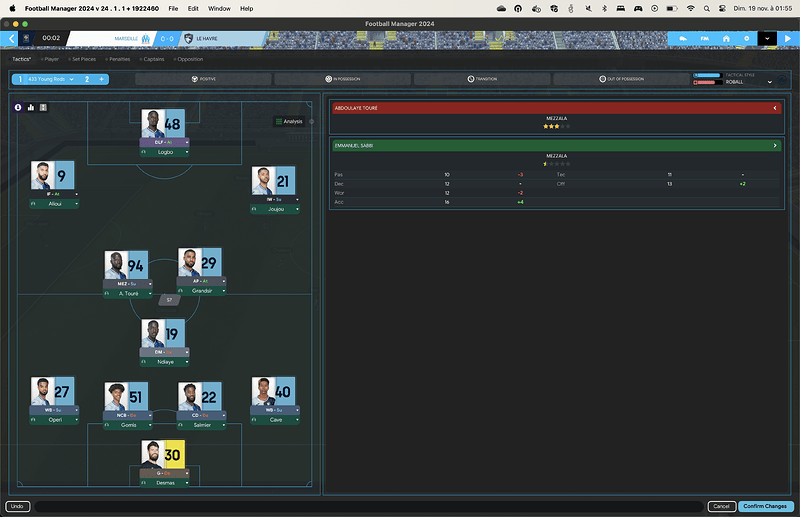Viewport: 800px width, 517px height.
Task: Click the instruction icon left of Joujou
Action: [254, 209]
